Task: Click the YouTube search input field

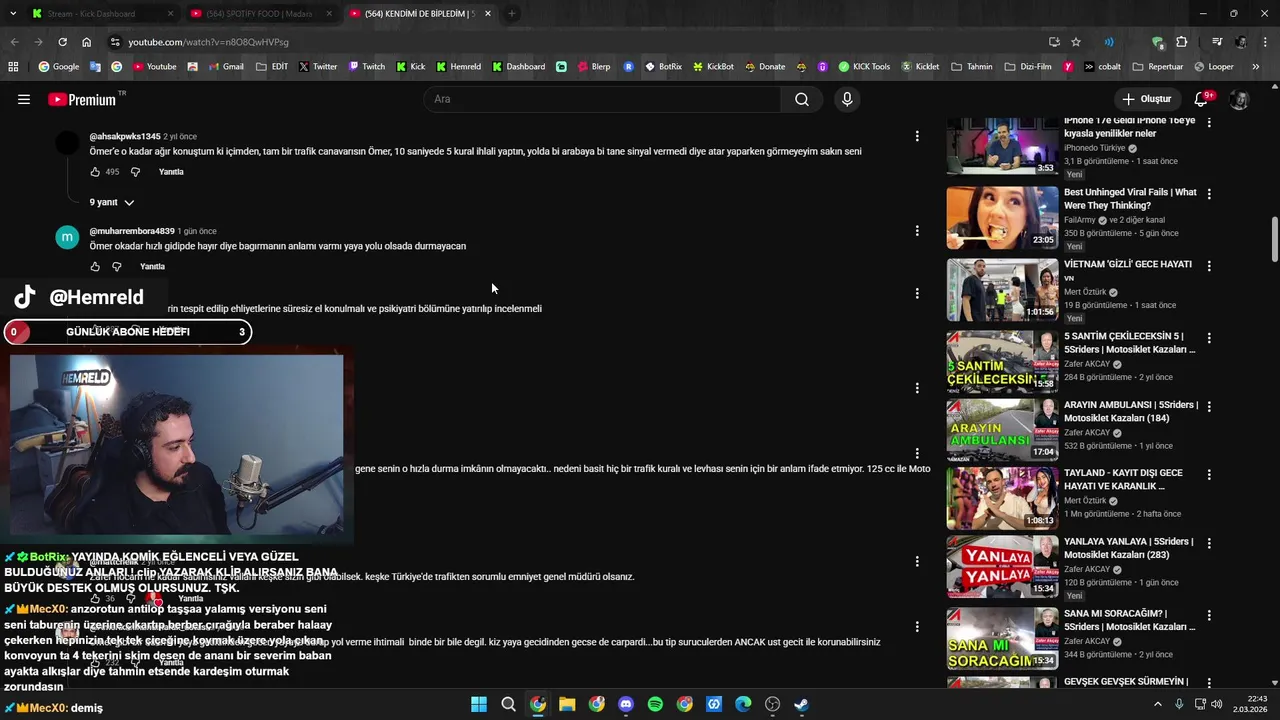Action: click(603, 99)
